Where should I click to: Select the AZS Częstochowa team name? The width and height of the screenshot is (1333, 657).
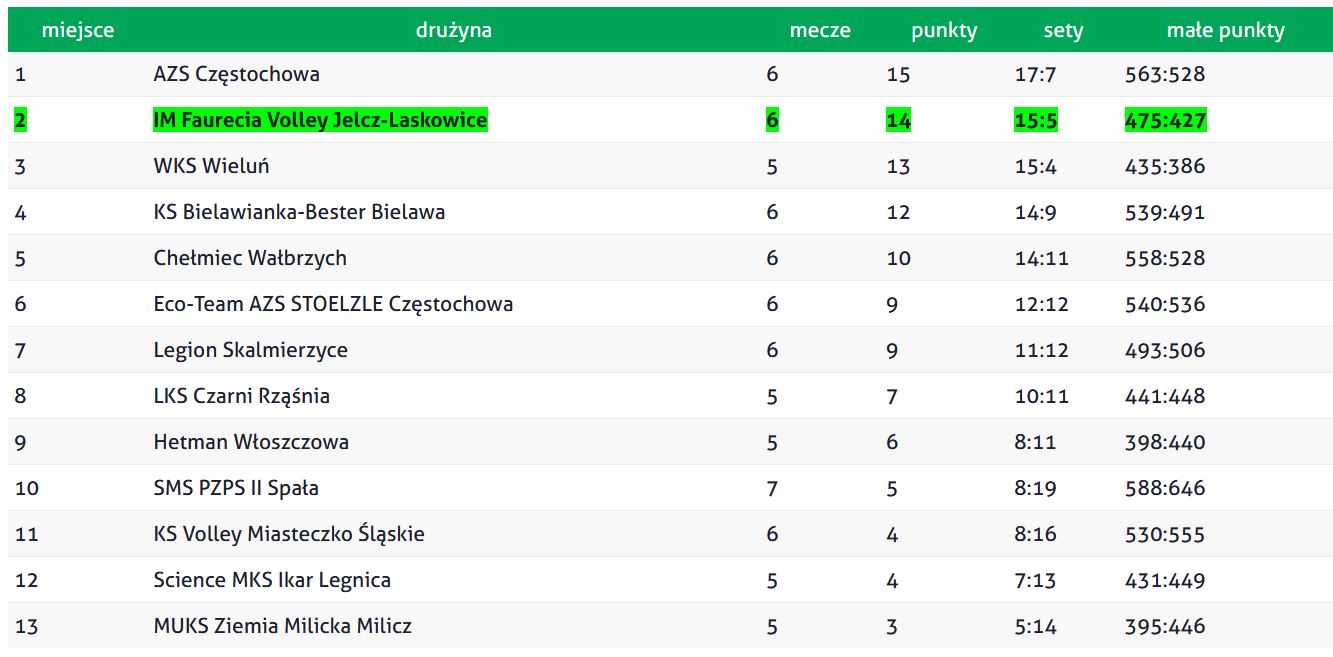237,74
